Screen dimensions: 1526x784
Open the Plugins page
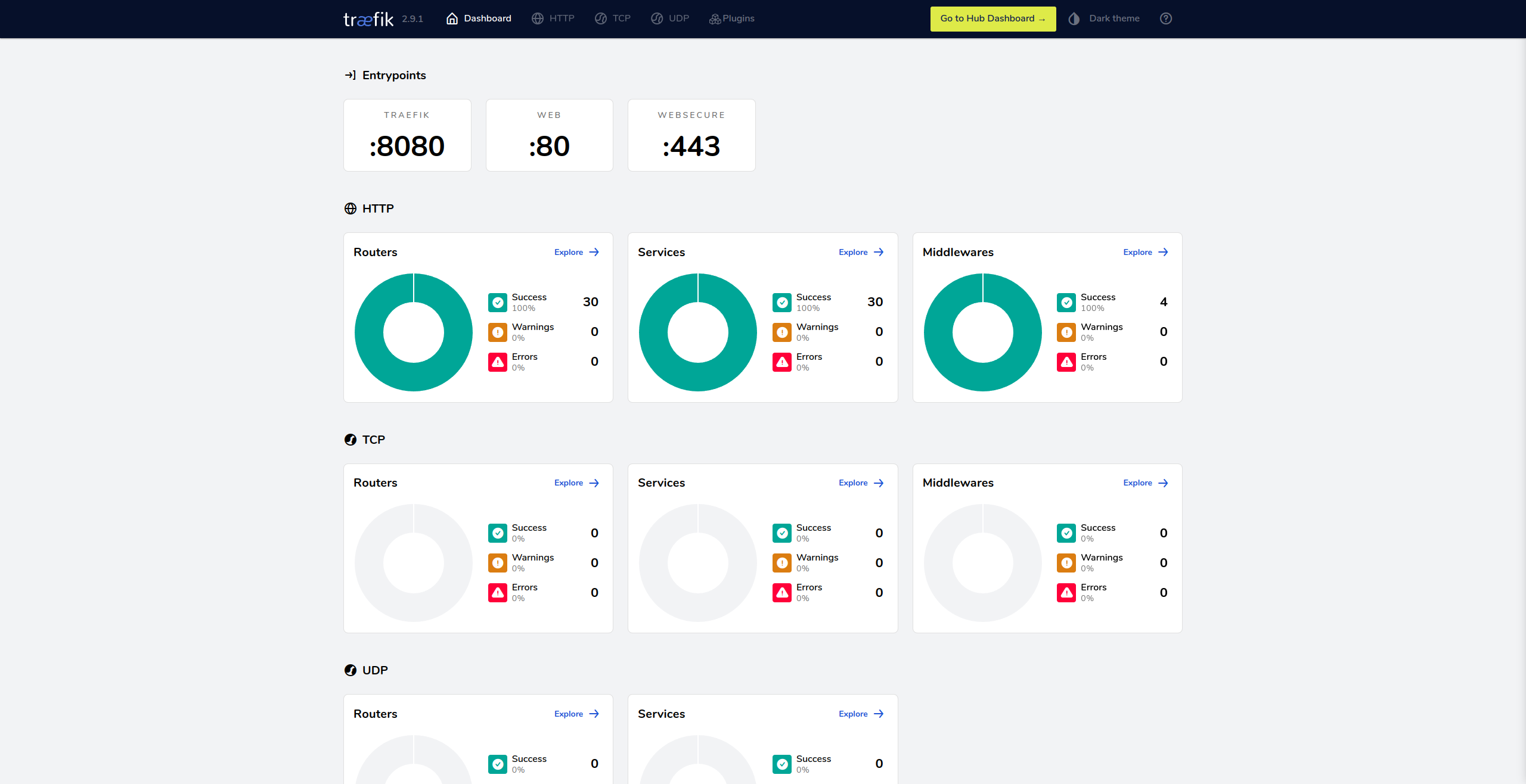point(732,18)
